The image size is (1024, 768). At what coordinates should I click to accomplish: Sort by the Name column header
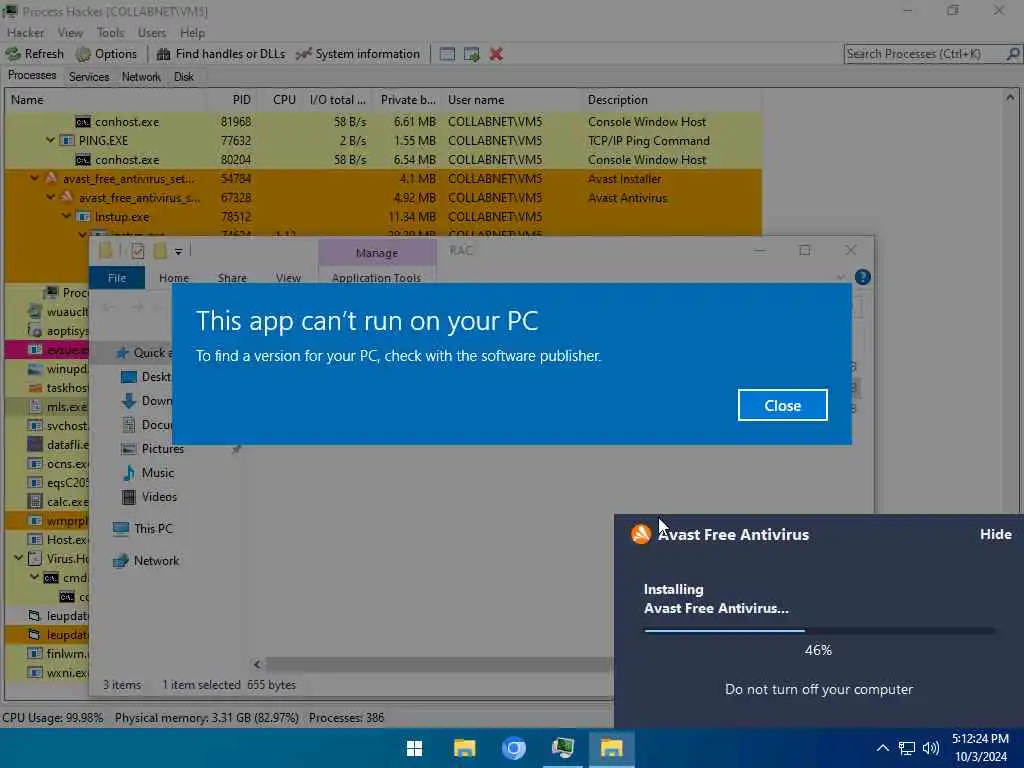106,100
